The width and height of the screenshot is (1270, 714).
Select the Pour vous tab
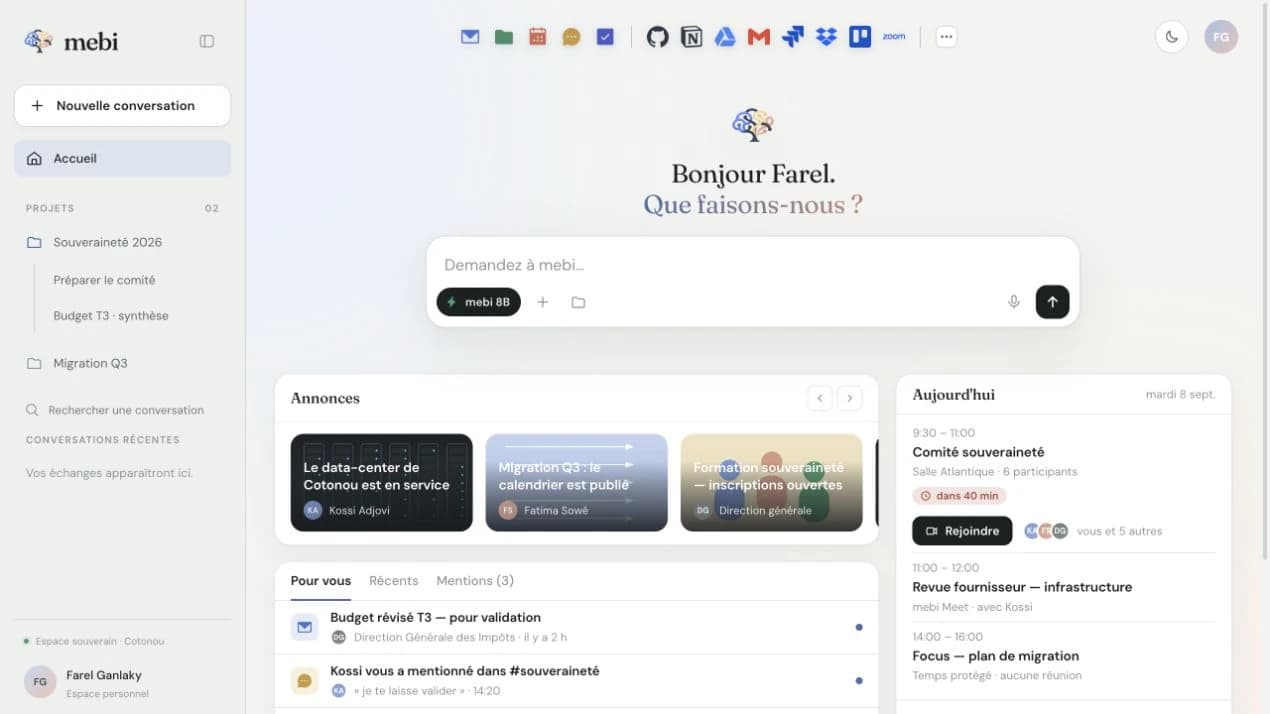[x=321, y=581]
